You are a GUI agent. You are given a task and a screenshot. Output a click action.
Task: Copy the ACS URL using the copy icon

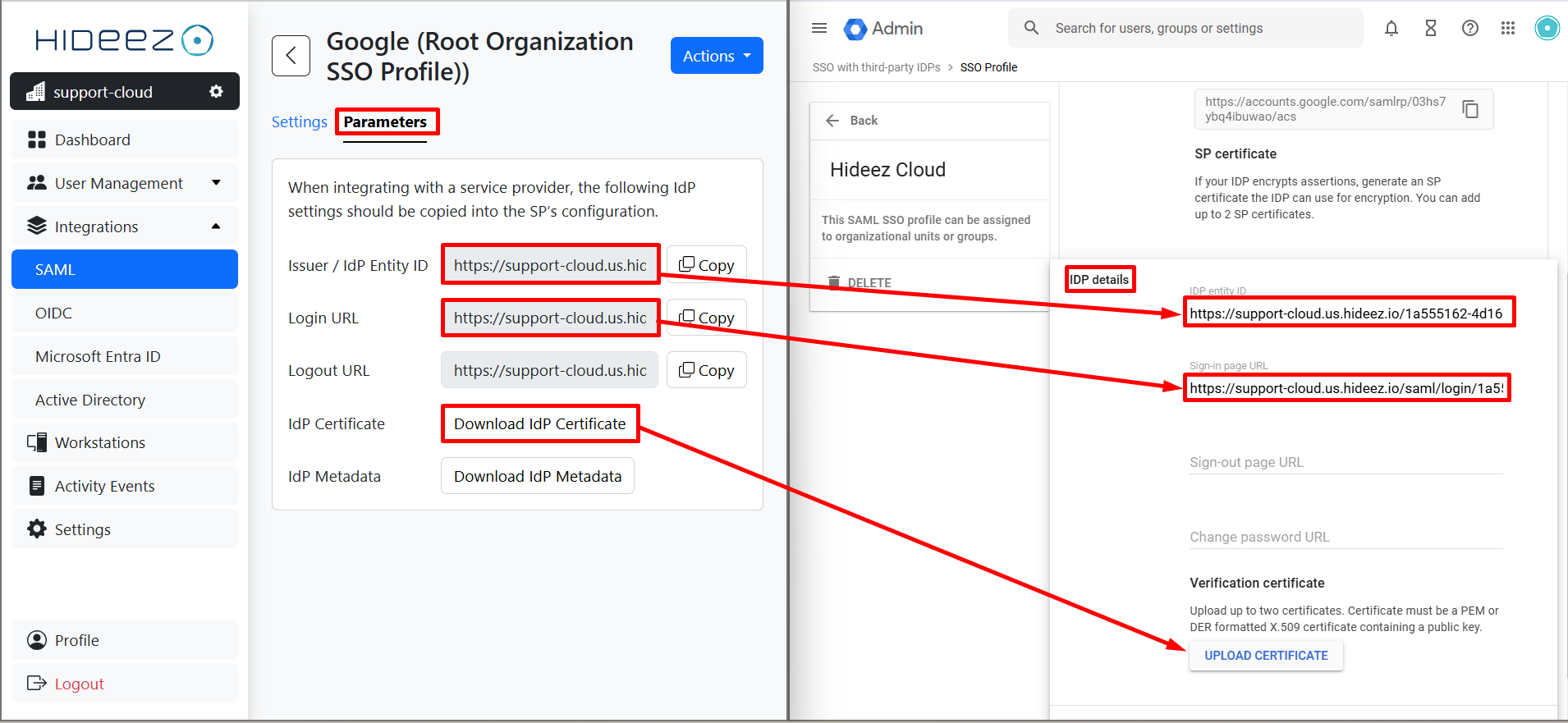[1470, 109]
